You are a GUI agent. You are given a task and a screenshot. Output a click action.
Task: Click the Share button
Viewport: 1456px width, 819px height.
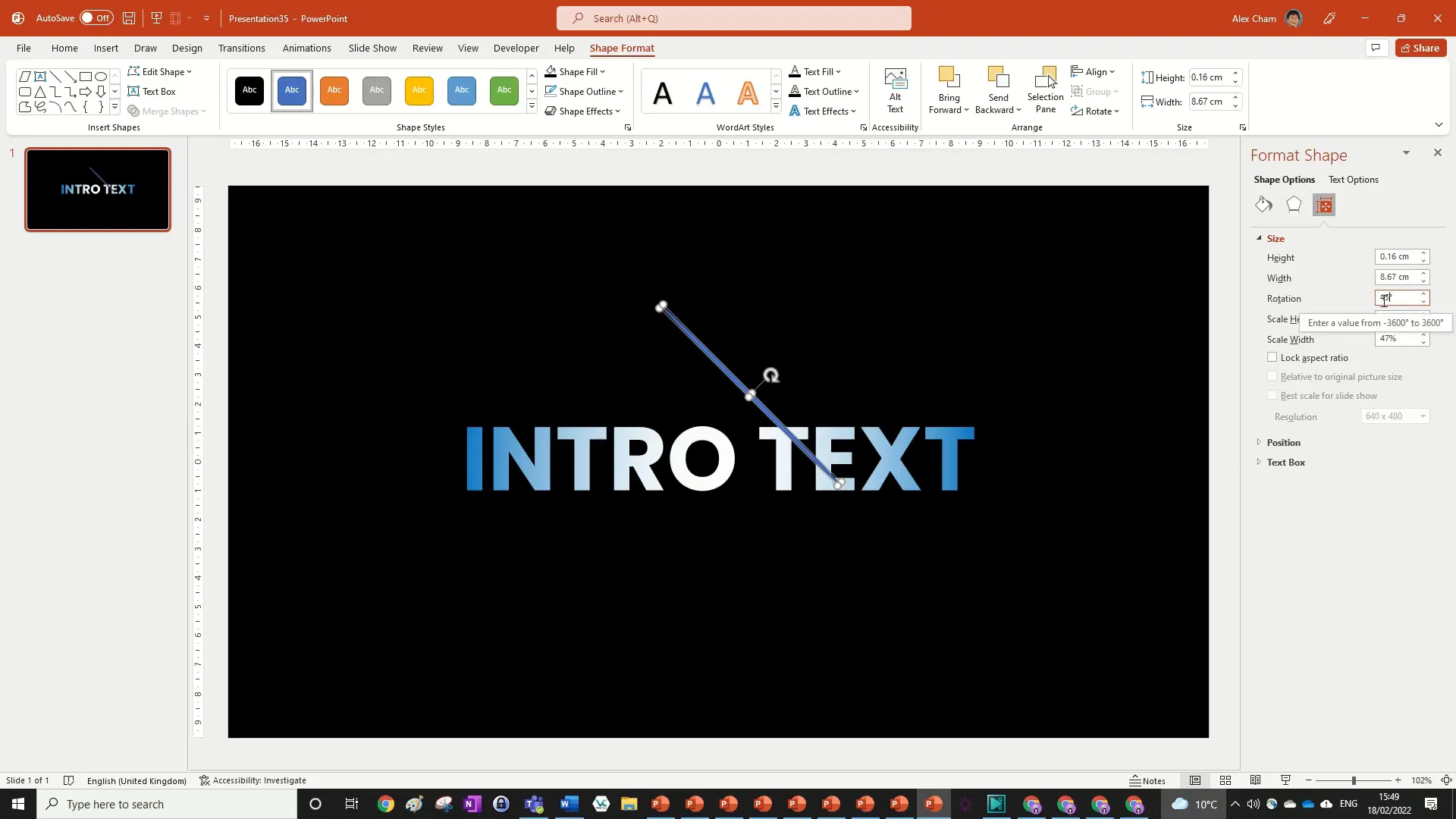tap(1420, 48)
